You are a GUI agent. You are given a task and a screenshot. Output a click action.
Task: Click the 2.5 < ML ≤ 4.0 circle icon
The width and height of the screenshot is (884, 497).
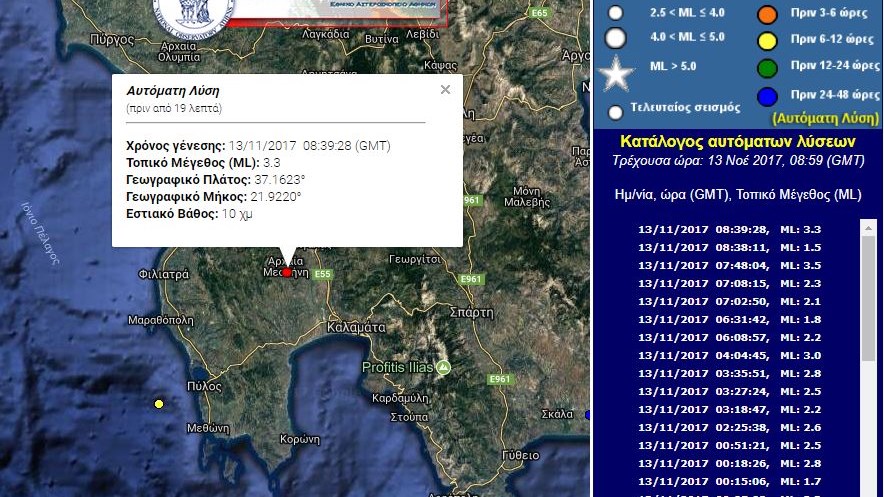click(x=616, y=12)
